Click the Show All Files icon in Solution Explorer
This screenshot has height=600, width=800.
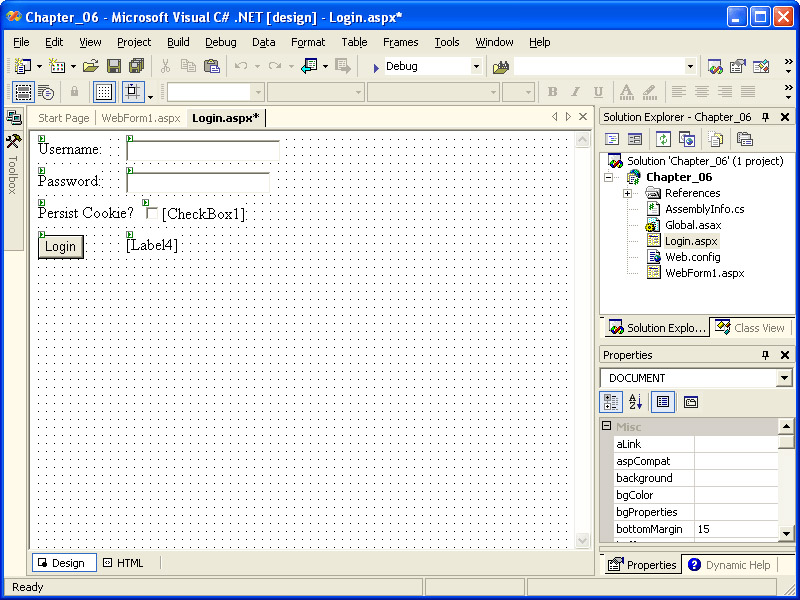click(716, 139)
